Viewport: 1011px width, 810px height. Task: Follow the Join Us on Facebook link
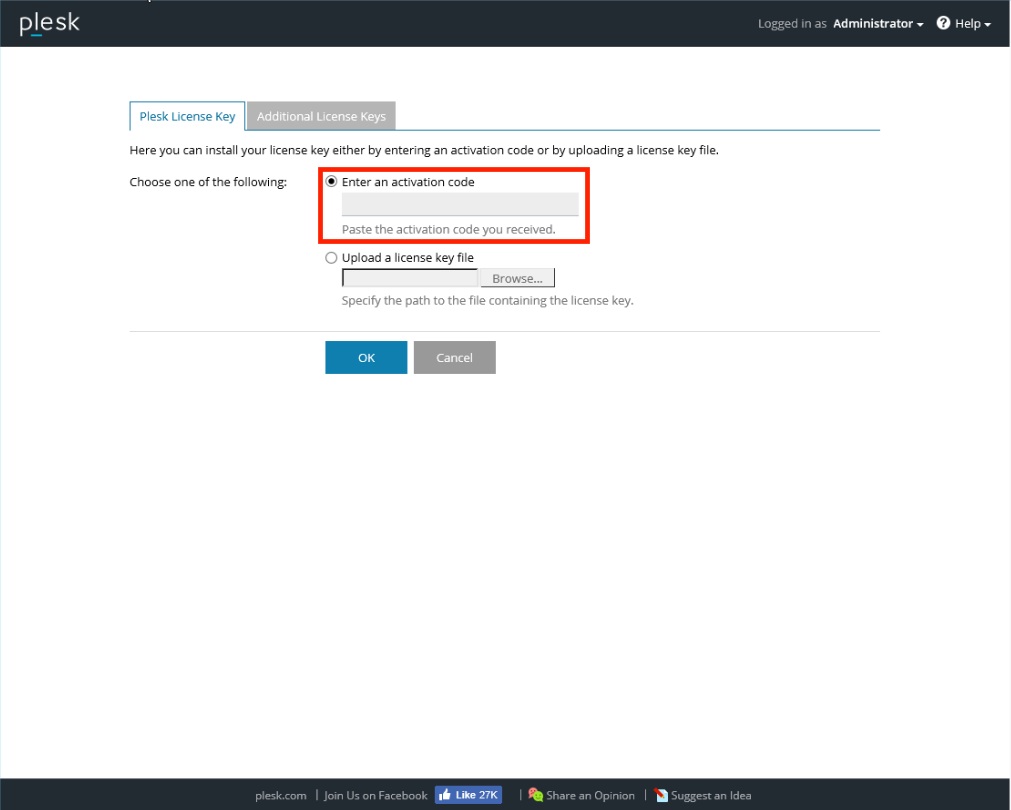tap(375, 796)
